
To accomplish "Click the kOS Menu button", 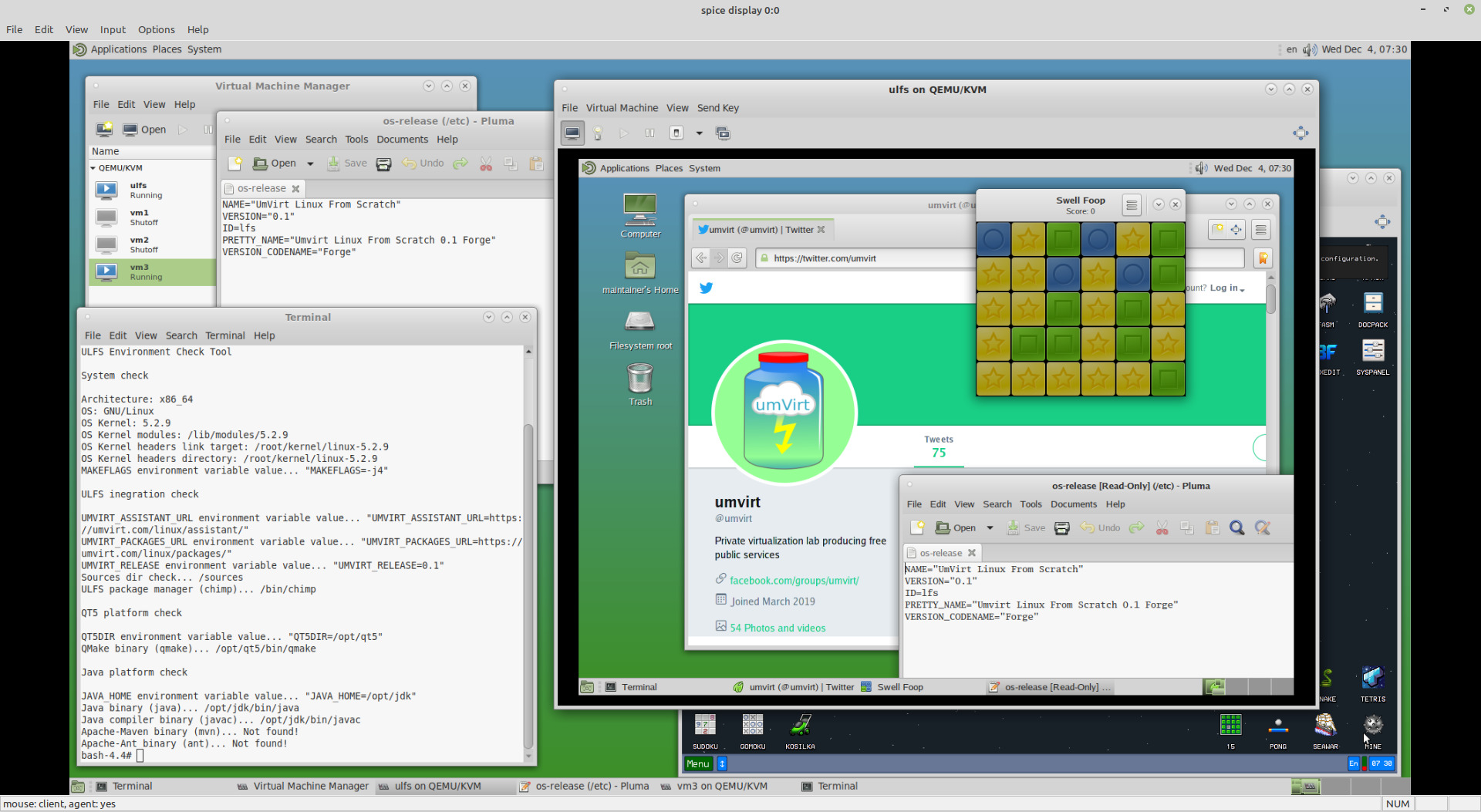I will click(x=697, y=763).
